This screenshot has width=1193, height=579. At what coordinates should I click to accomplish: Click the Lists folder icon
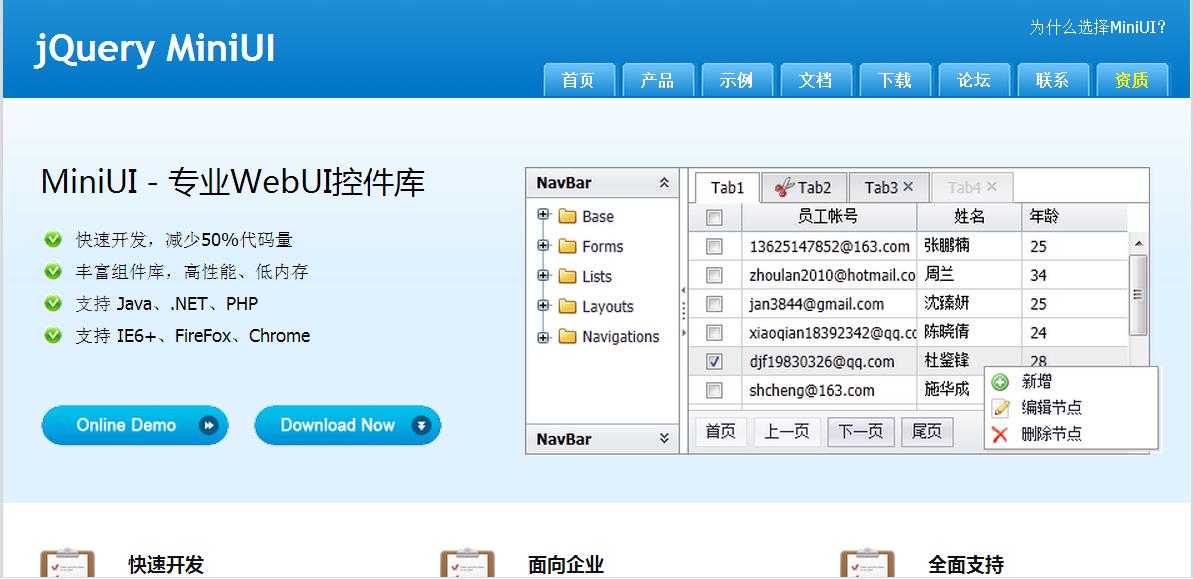(x=567, y=276)
